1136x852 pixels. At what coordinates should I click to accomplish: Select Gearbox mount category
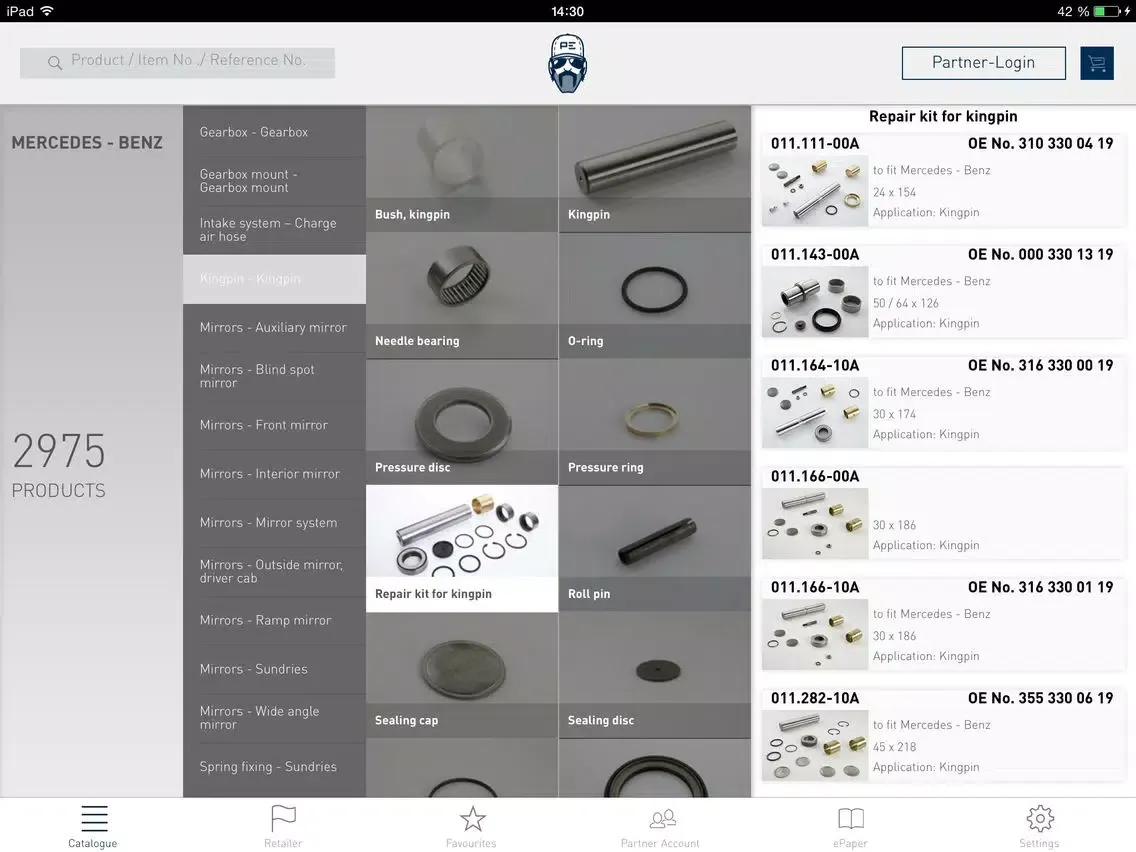[275, 181]
